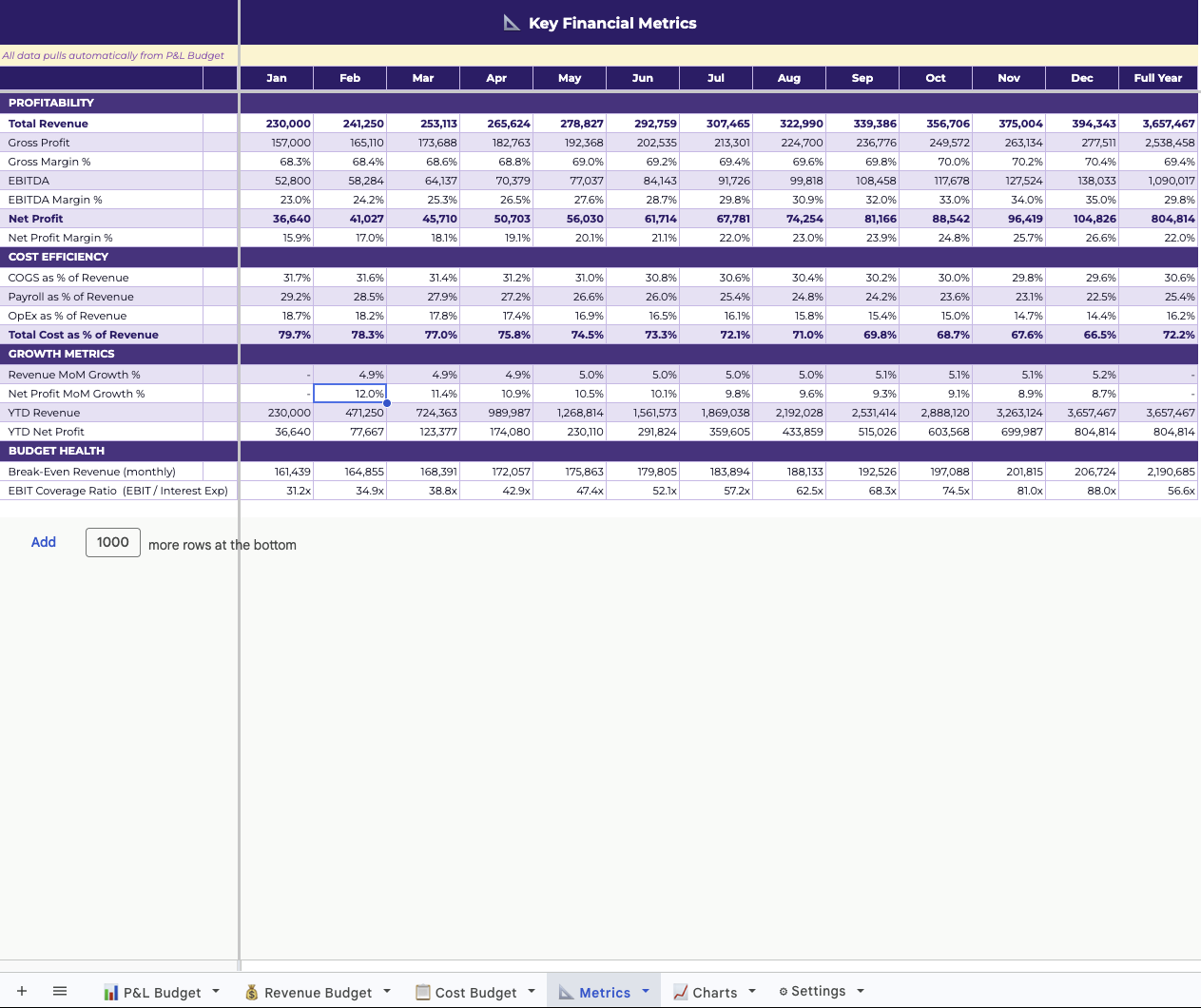
Task: Select the Total Revenue row label
Action: click(x=48, y=124)
